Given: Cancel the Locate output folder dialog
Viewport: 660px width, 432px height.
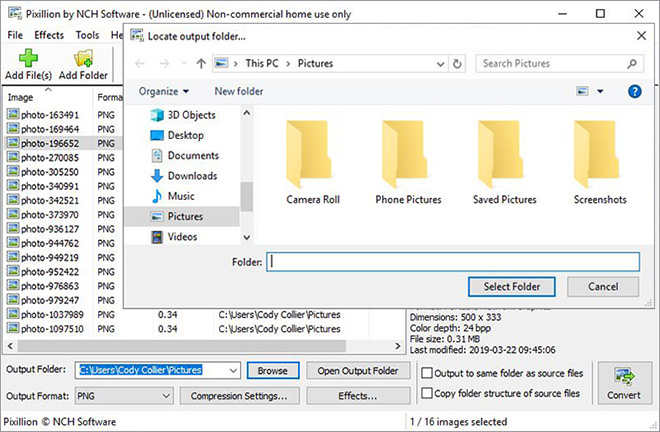Looking at the screenshot, I should tap(603, 287).
